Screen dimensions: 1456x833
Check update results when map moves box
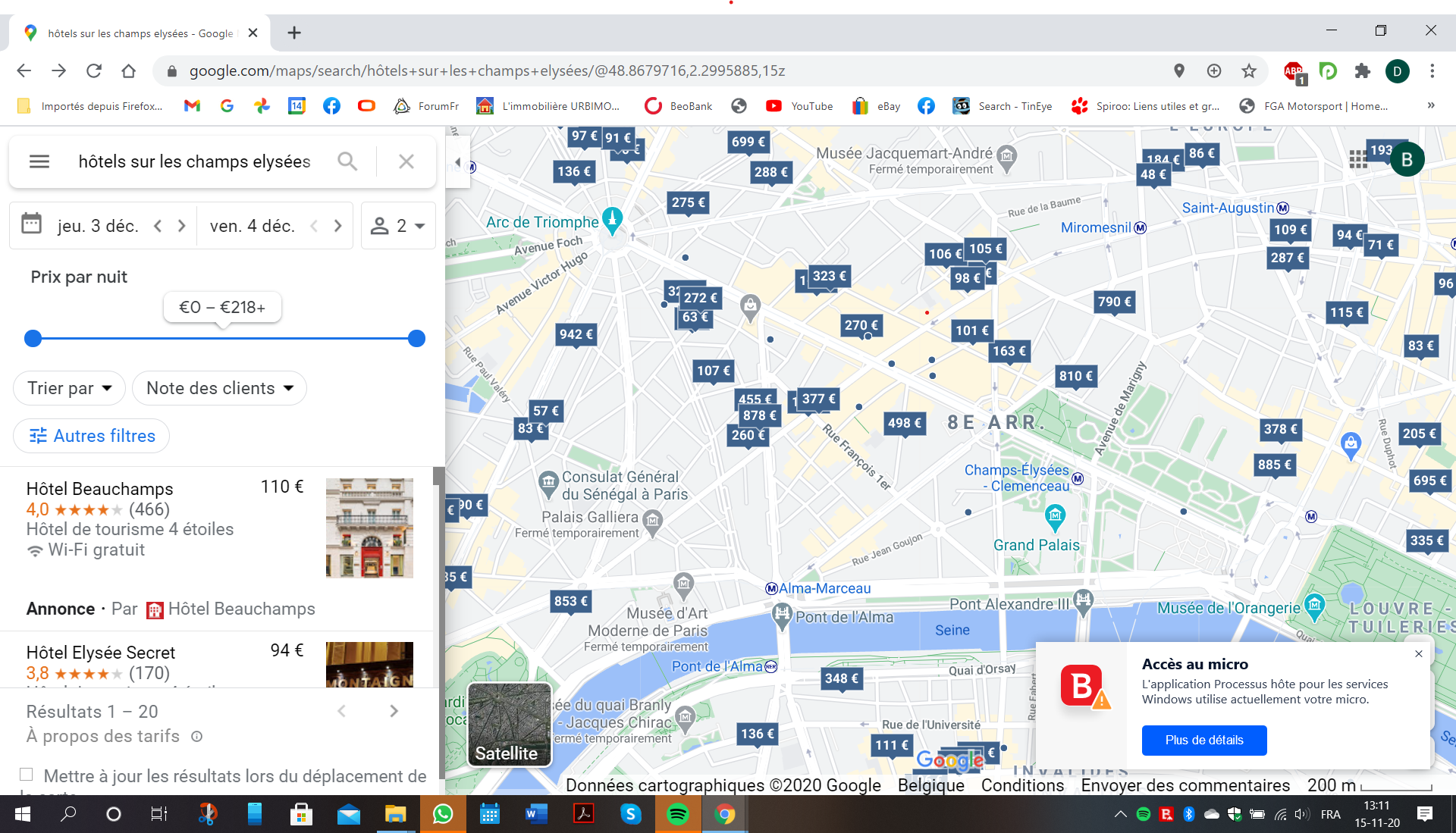[x=27, y=775]
